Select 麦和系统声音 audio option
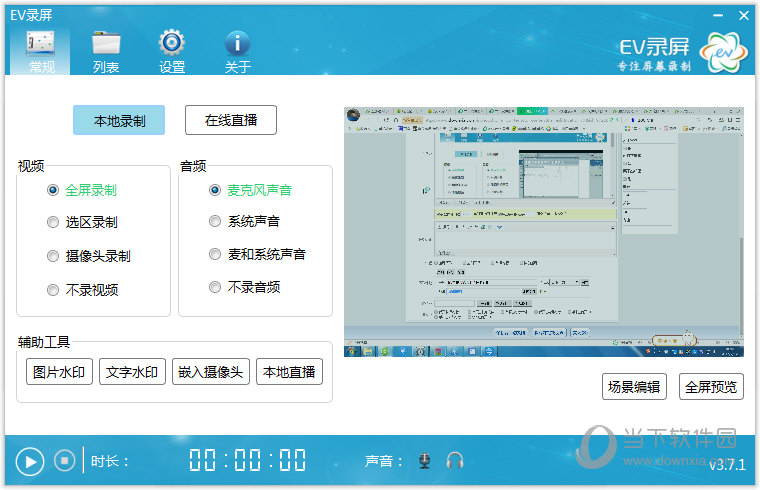 click(x=257, y=254)
